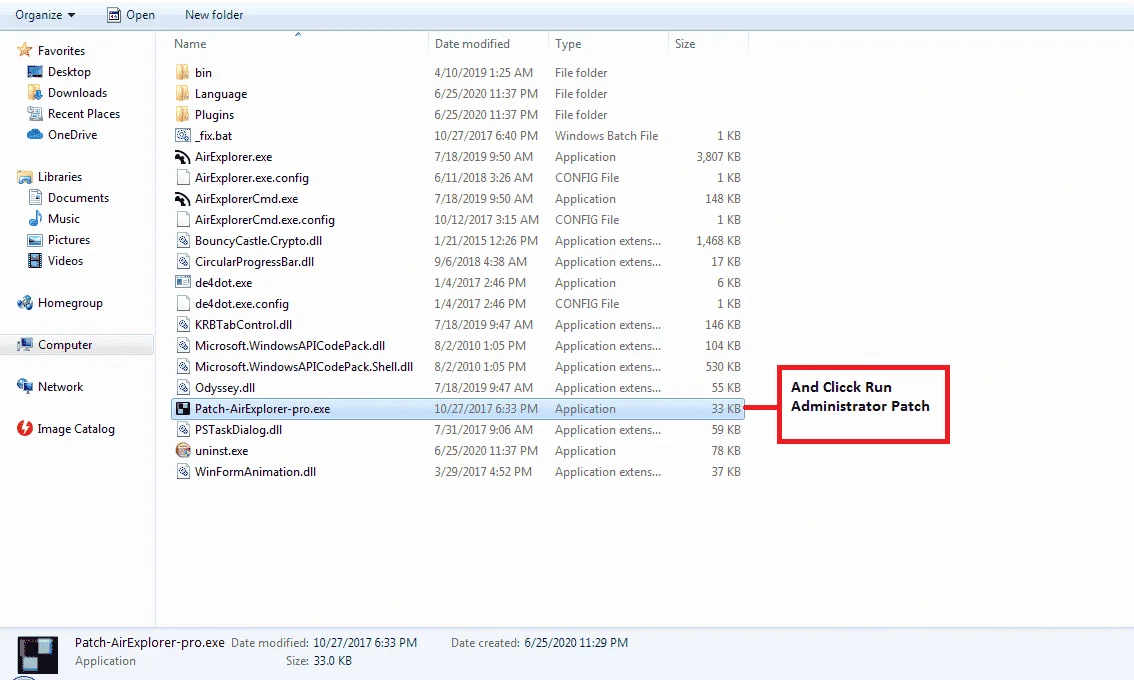Open Downloads icon in sidebar
1134x680 pixels.
tap(35, 93)
